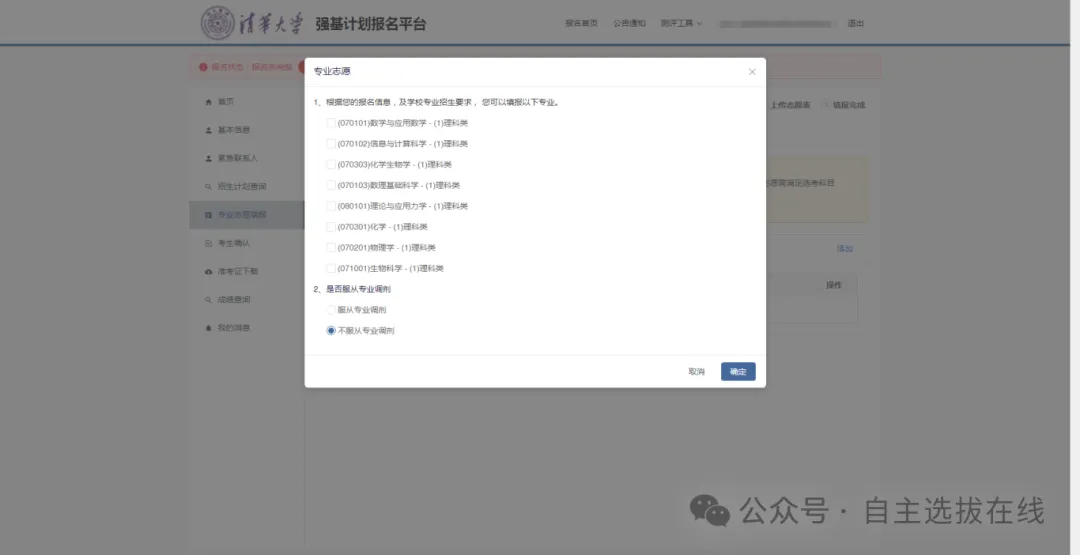Screen dimensions: 1080x555
Task: Click the person icon beside 基本信息
Action: pos(208,130)
